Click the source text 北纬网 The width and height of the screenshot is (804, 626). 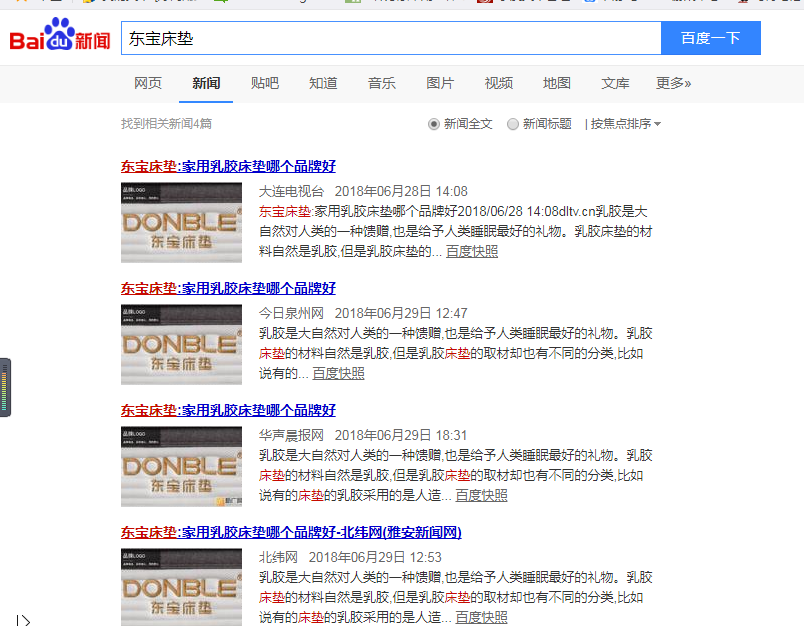tap(278, 558)
